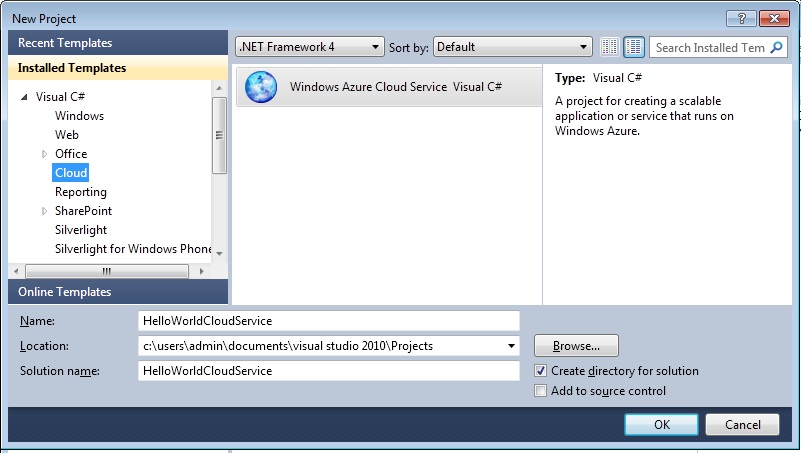Screen dimensions: 801x453
Task: Click the project Name text field
Action: pos(329,321)
